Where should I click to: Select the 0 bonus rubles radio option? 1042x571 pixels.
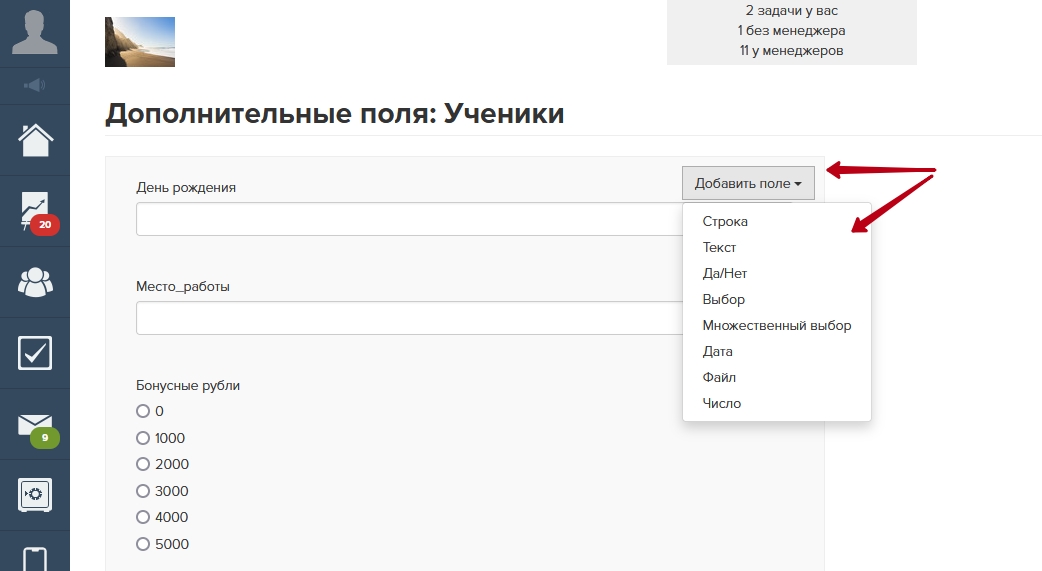(x=143, y=411)
